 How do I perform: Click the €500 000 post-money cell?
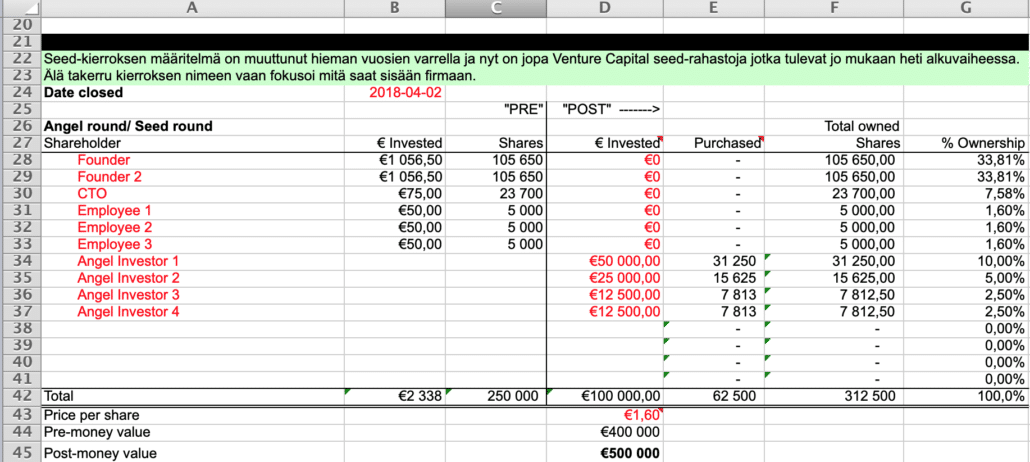point(604,453)
